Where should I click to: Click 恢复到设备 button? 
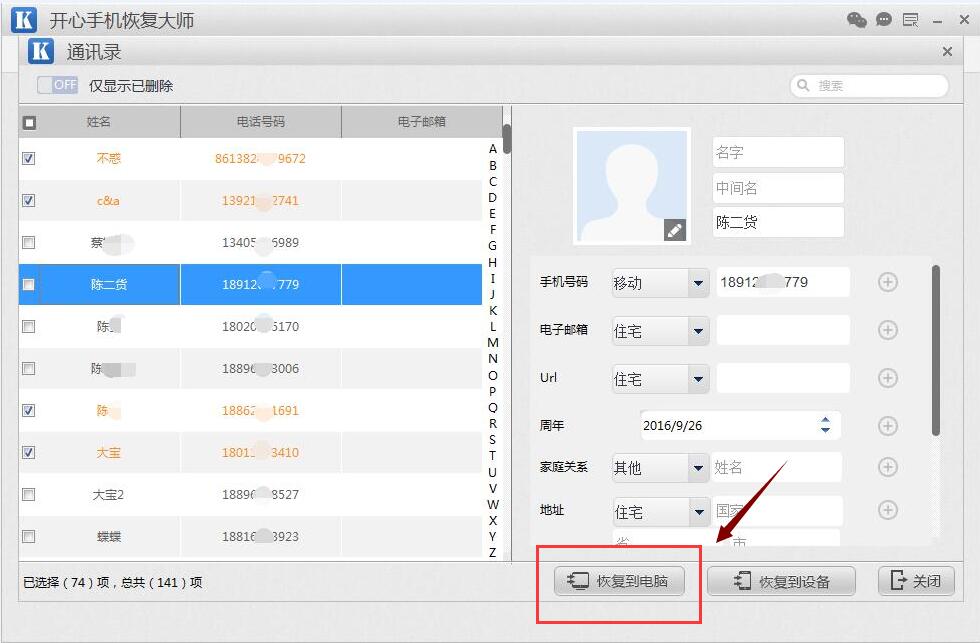click(x=781, y=582)
